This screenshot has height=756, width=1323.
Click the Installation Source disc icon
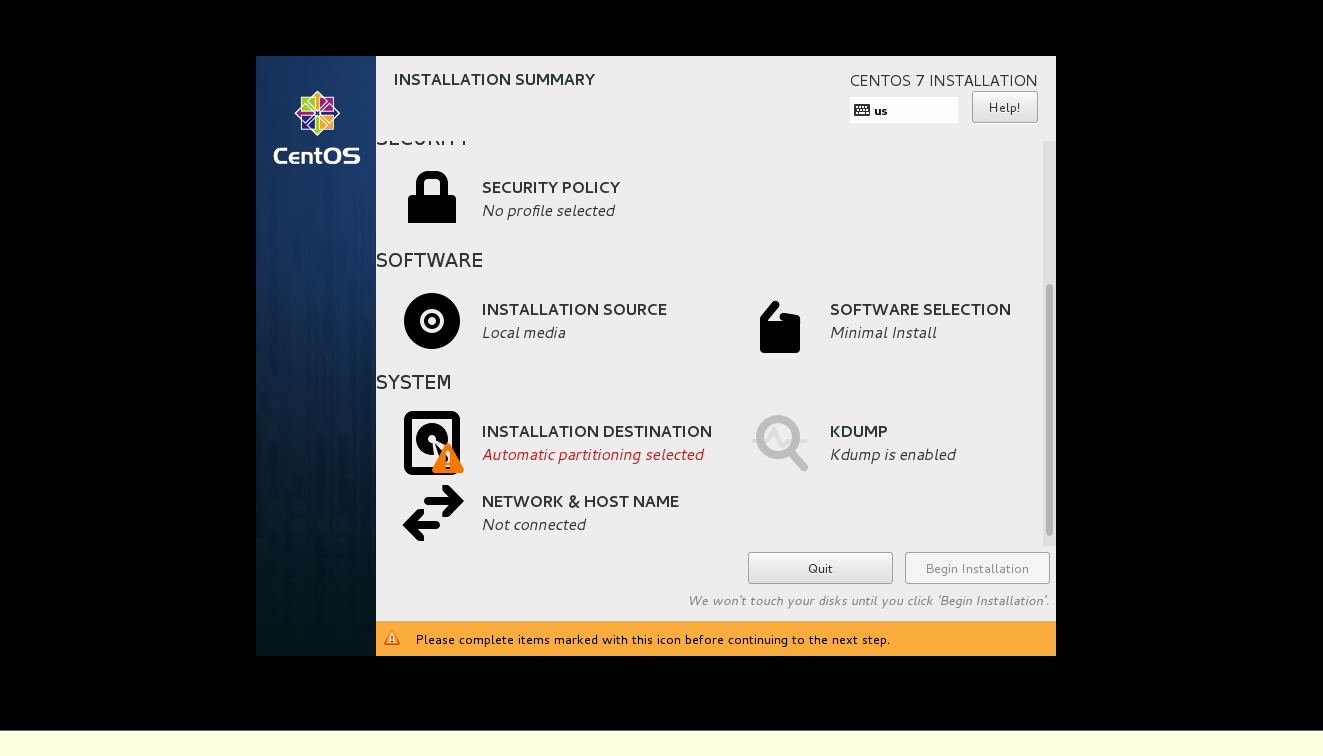431,321
